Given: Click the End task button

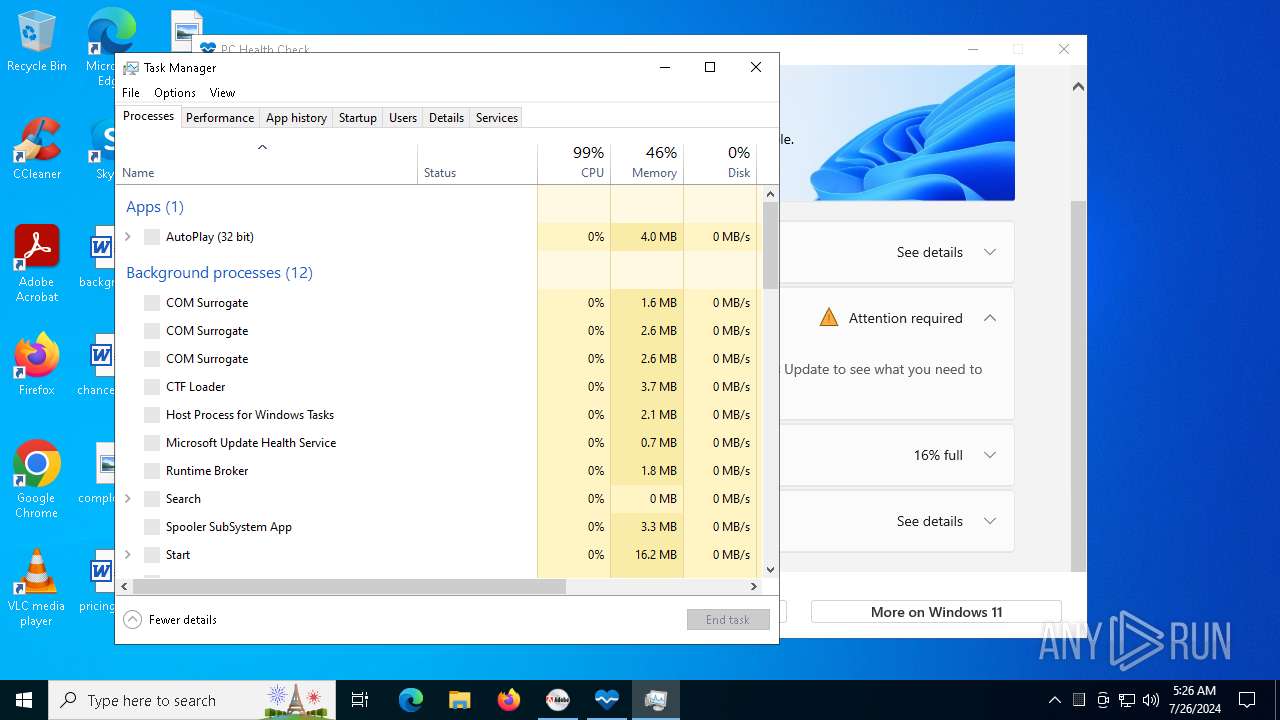Looking at the screenshot, I should tap(728, 620).
